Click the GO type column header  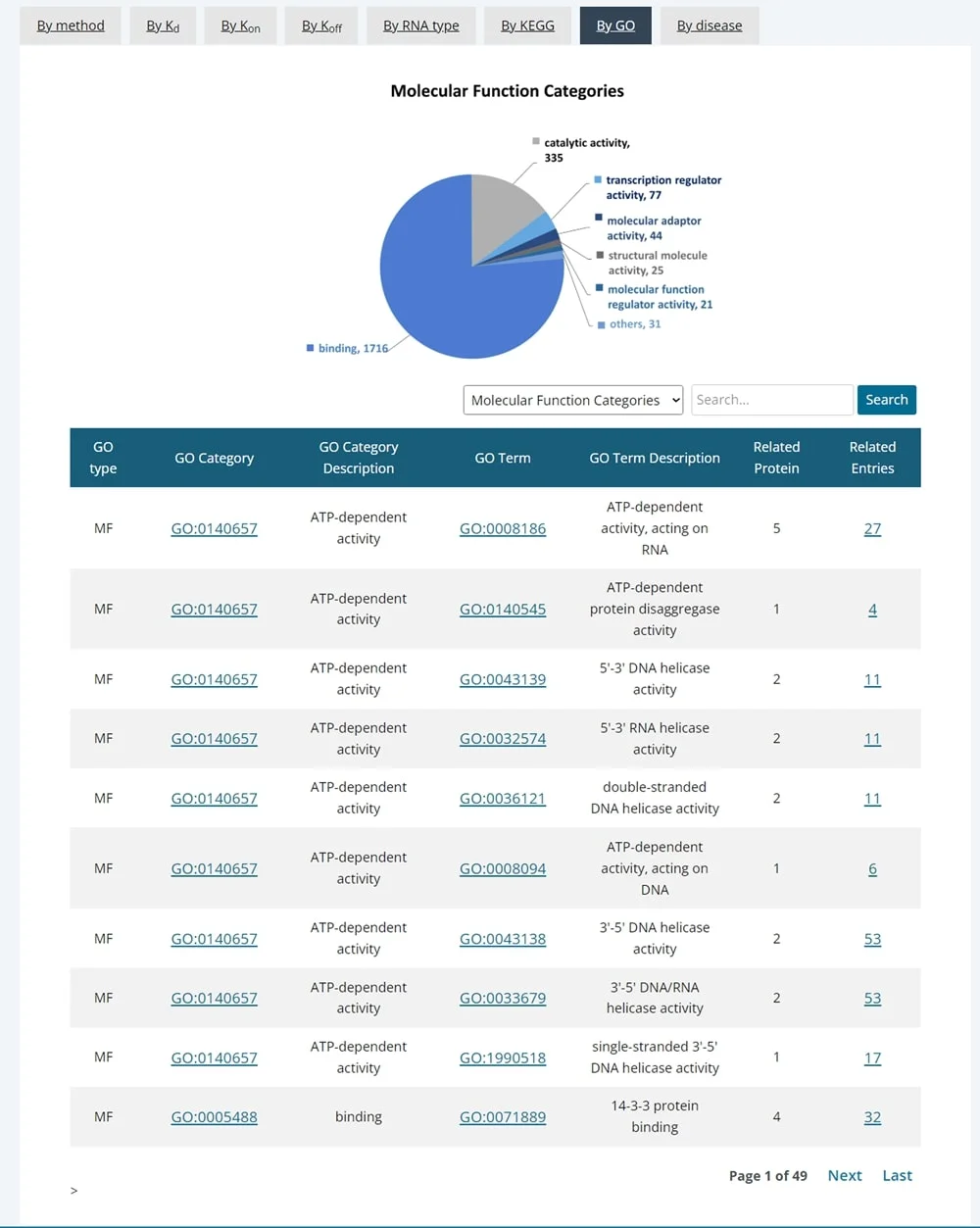click(x=103, y=458)
